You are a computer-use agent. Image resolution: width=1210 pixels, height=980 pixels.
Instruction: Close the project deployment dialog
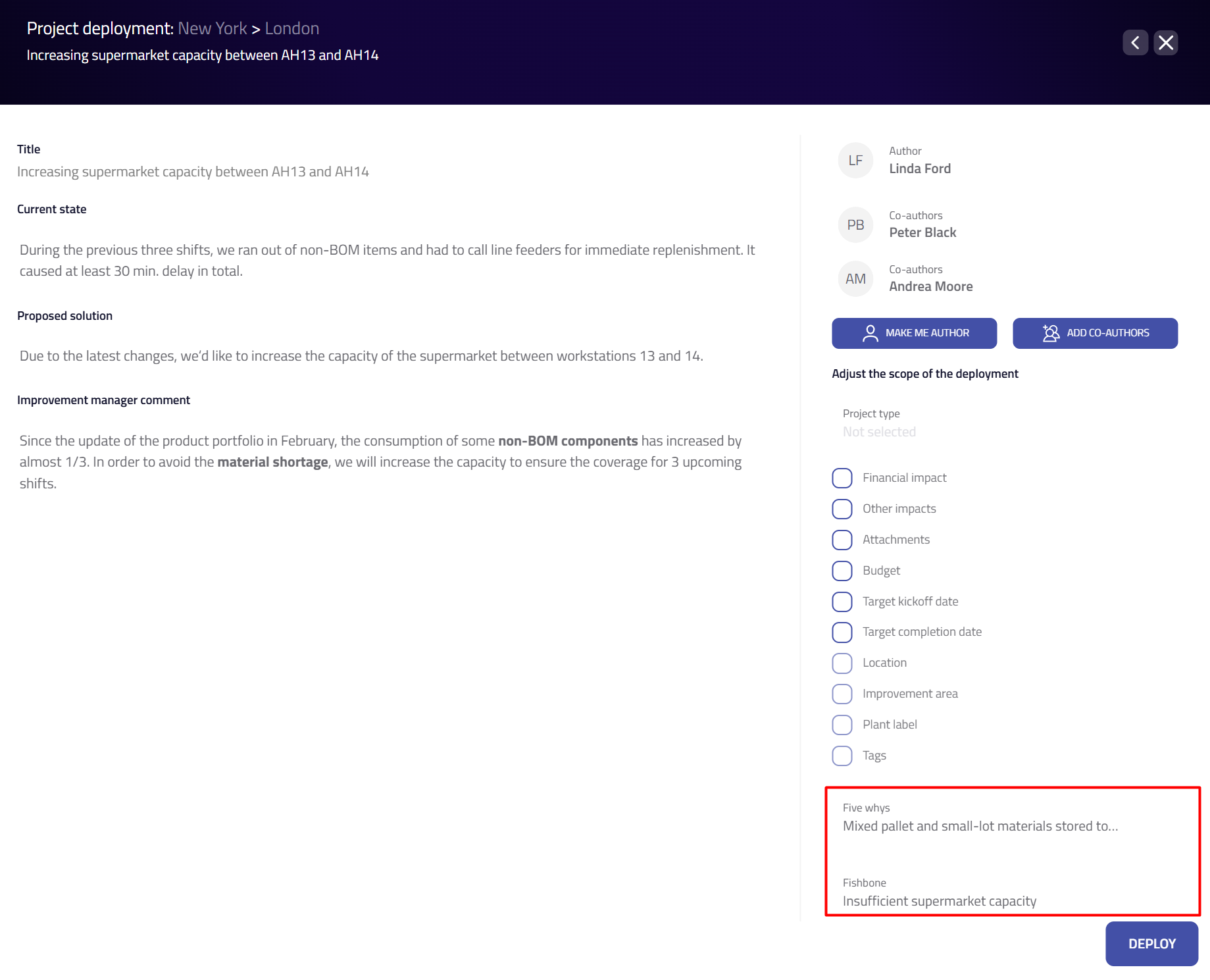pyautogui.click(x=1166, y=43)
